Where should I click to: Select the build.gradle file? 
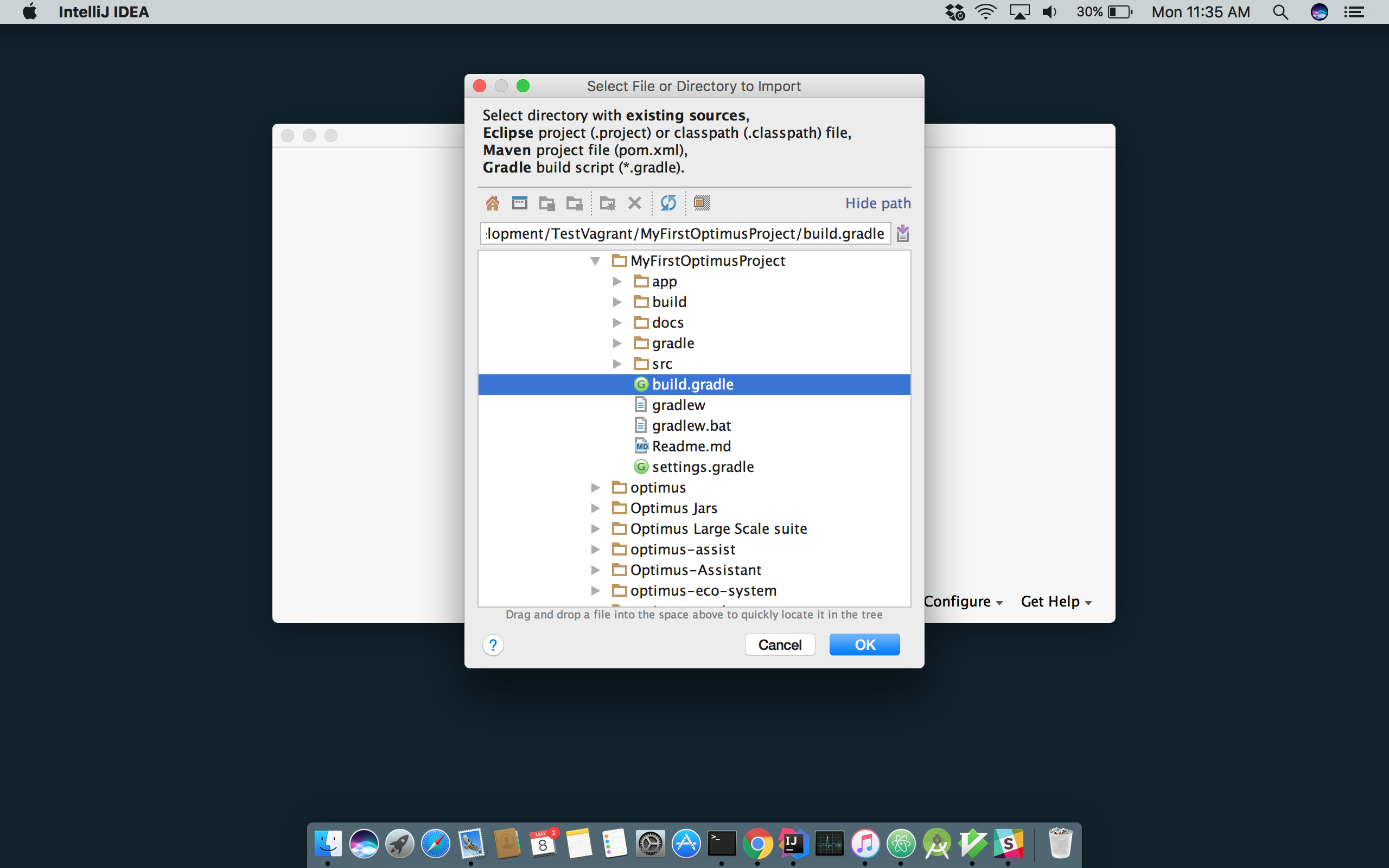click(x=694, y=385)
